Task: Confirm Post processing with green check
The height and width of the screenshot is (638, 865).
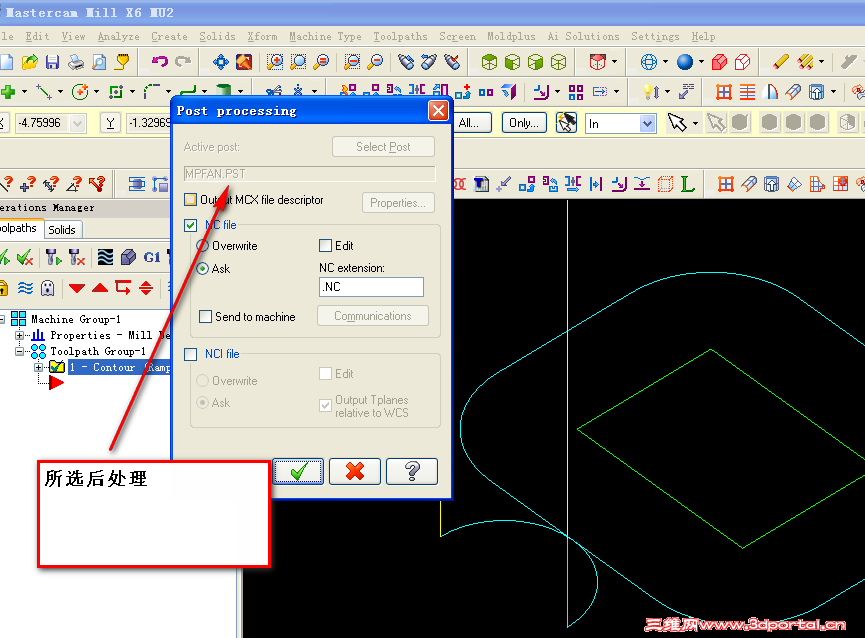Action: click(x=298, y=471)
